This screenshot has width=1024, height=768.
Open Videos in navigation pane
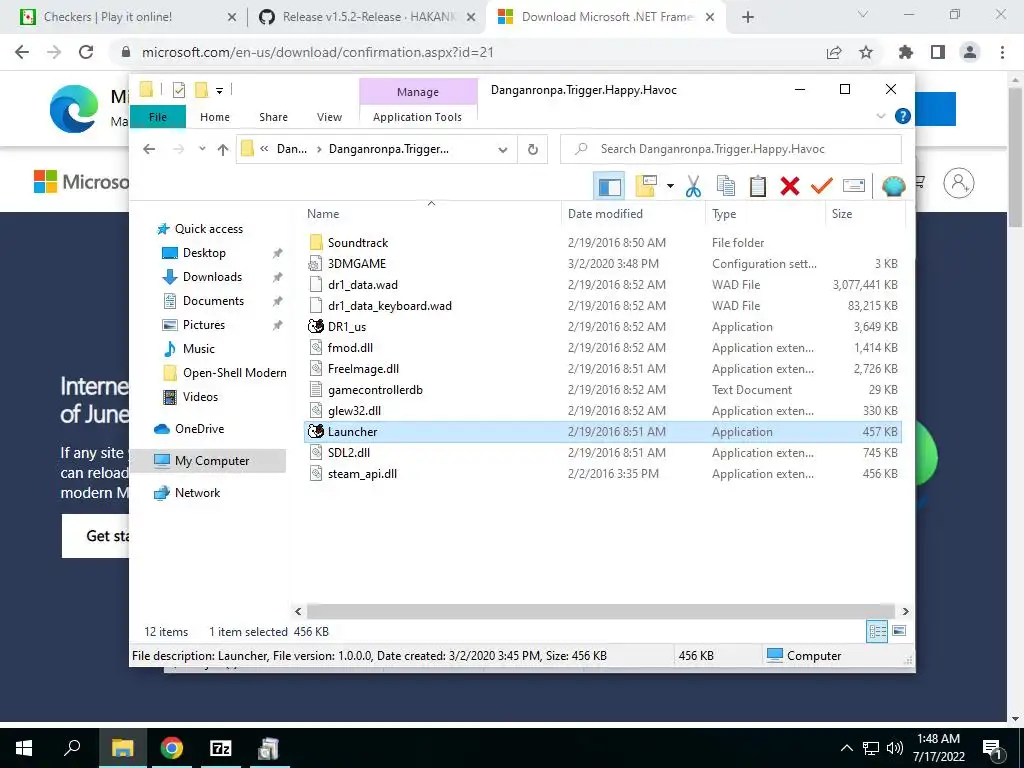pos(200,397)
